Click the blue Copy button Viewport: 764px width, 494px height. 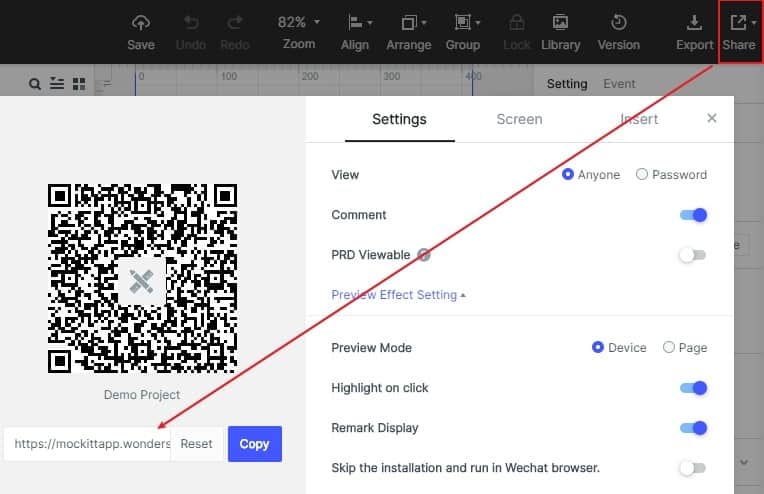[255, 444]
